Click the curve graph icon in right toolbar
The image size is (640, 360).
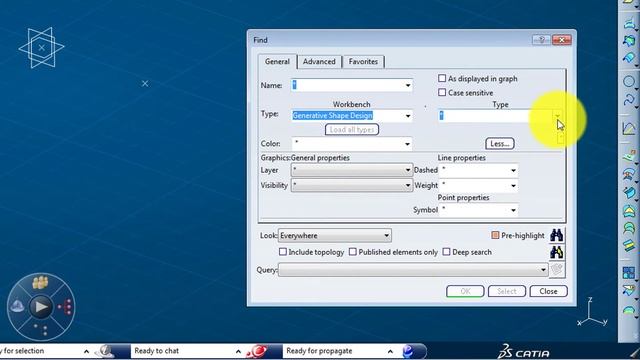(x=629, y=129)
